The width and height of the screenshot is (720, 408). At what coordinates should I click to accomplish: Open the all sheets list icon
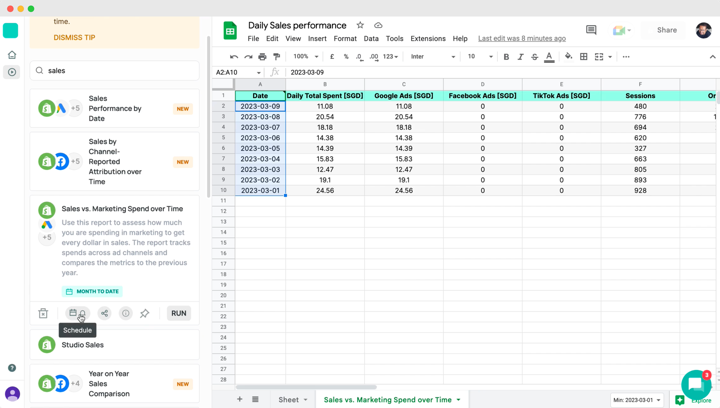click(x=255, y=399)
